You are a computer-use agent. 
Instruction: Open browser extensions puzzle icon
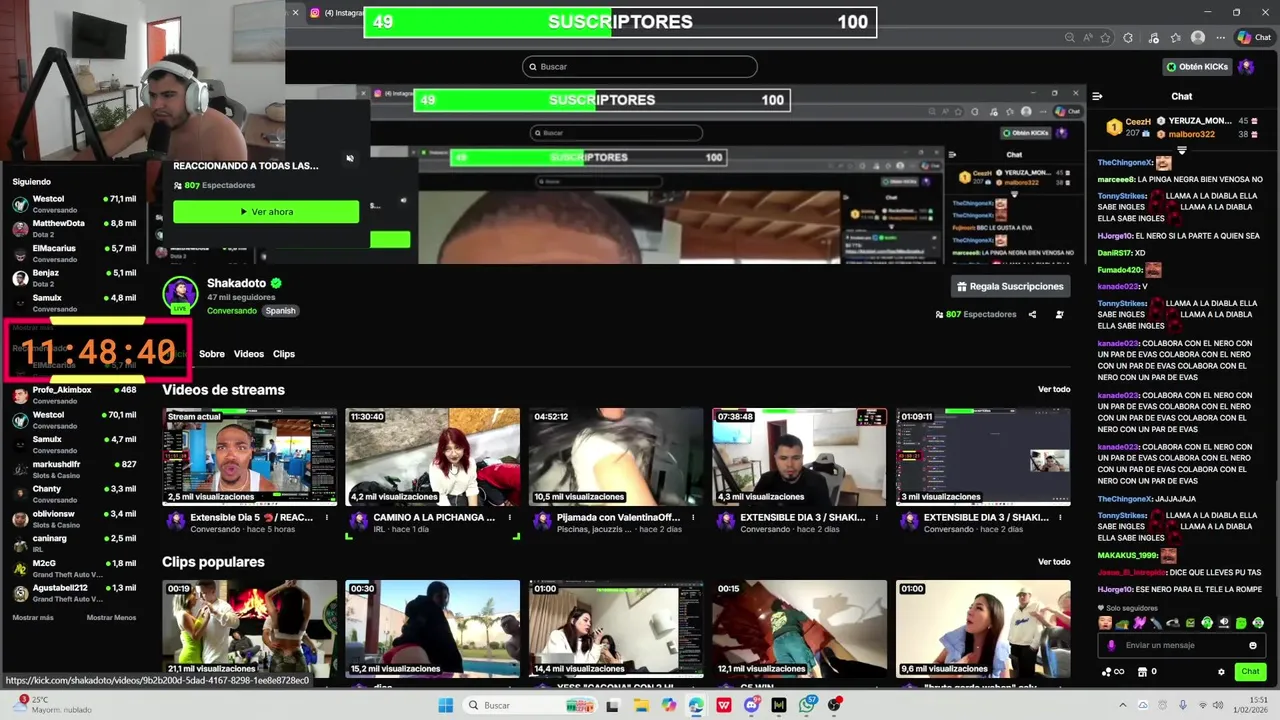(1128, 38)
